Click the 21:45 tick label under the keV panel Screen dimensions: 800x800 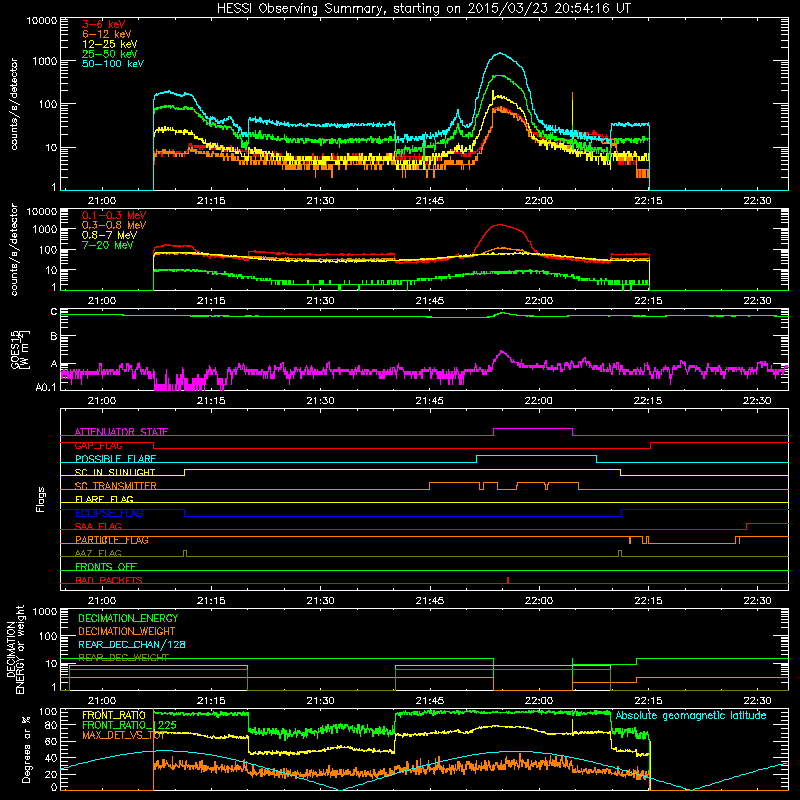(430, 201)
